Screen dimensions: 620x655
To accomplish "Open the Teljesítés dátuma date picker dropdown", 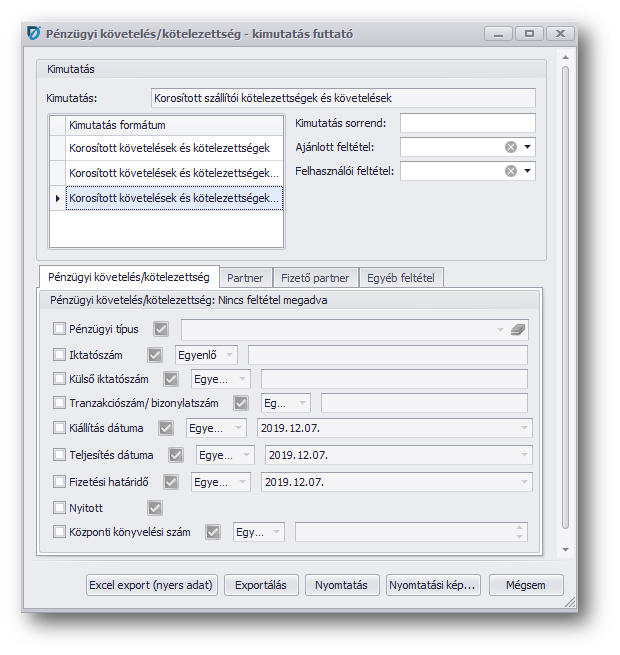I will click(525, 456).
